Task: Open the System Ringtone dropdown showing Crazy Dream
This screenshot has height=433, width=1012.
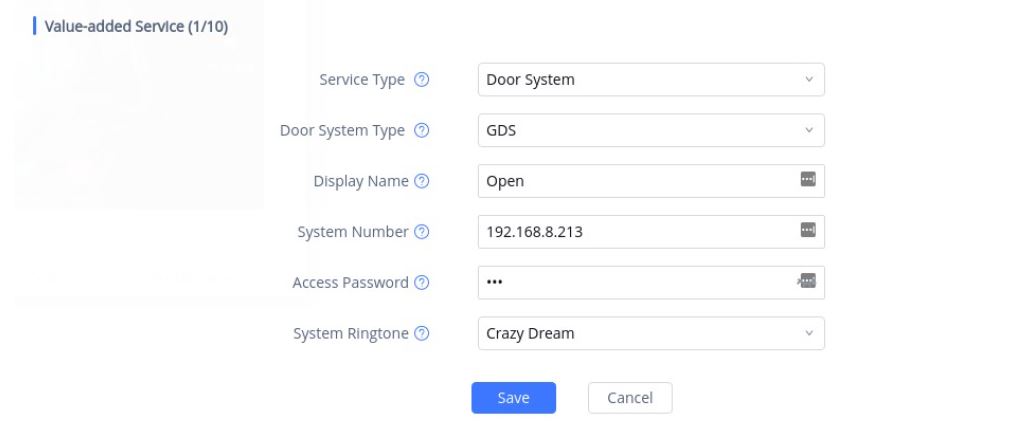Action: coord(650,334)
